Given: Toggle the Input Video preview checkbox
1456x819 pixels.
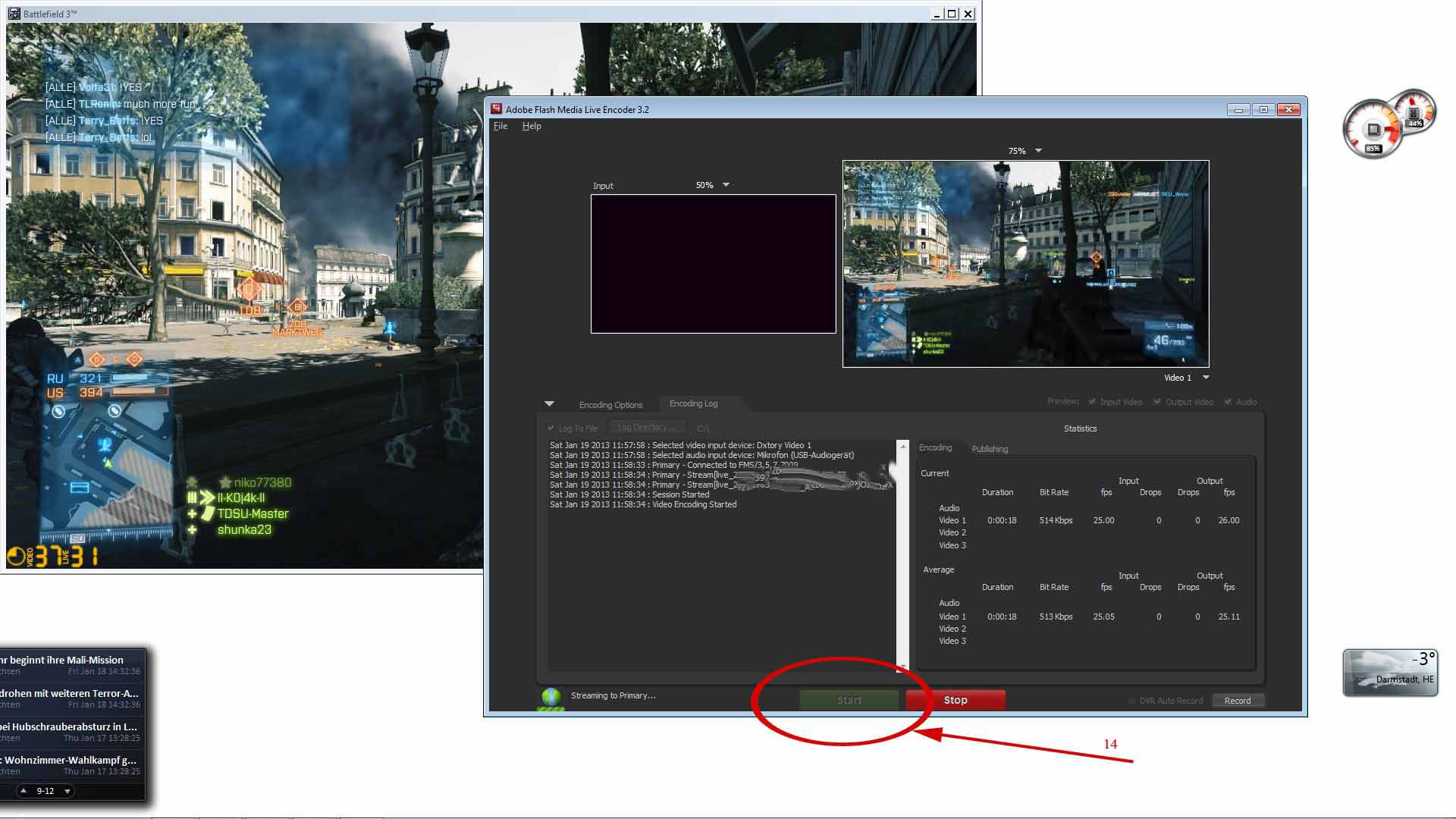Looking at the screenshot, I should [x=1092, y=402].
